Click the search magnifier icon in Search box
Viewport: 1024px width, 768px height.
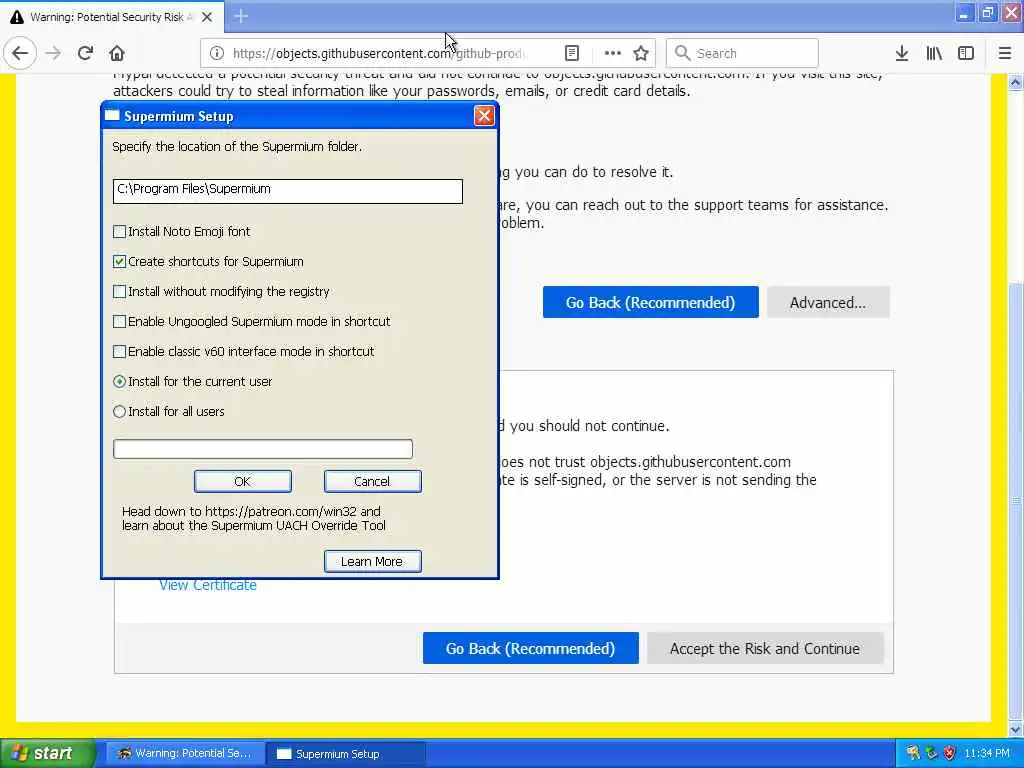(682, 53)
